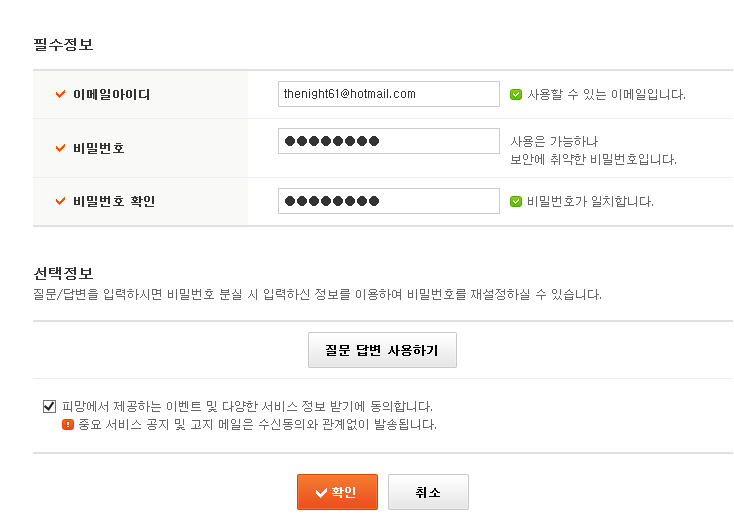
Task: Click the orange checkmark beside 이메일아이디 label
Action: 60,94
